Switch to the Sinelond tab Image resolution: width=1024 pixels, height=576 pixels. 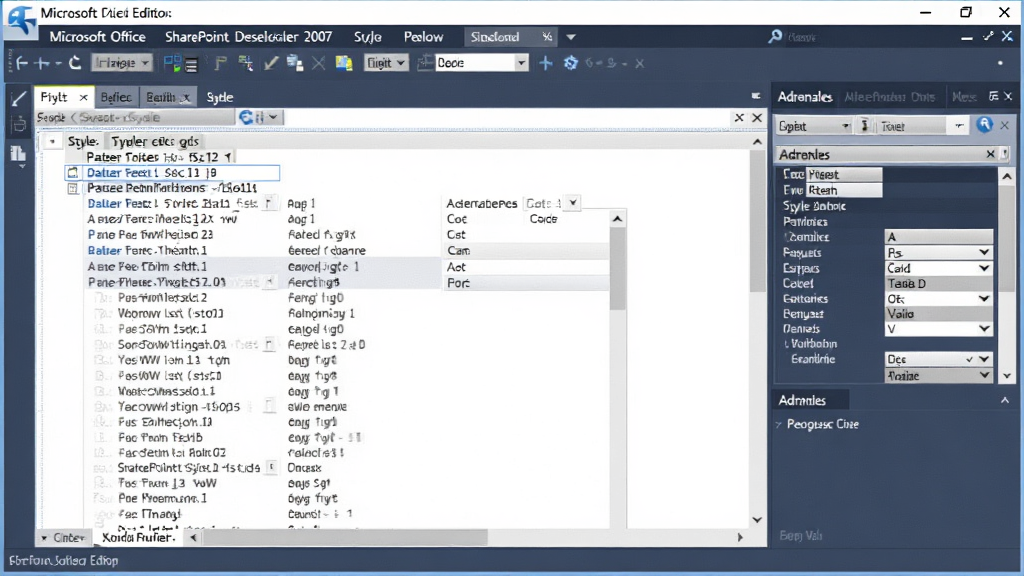[x=495, y=37]
